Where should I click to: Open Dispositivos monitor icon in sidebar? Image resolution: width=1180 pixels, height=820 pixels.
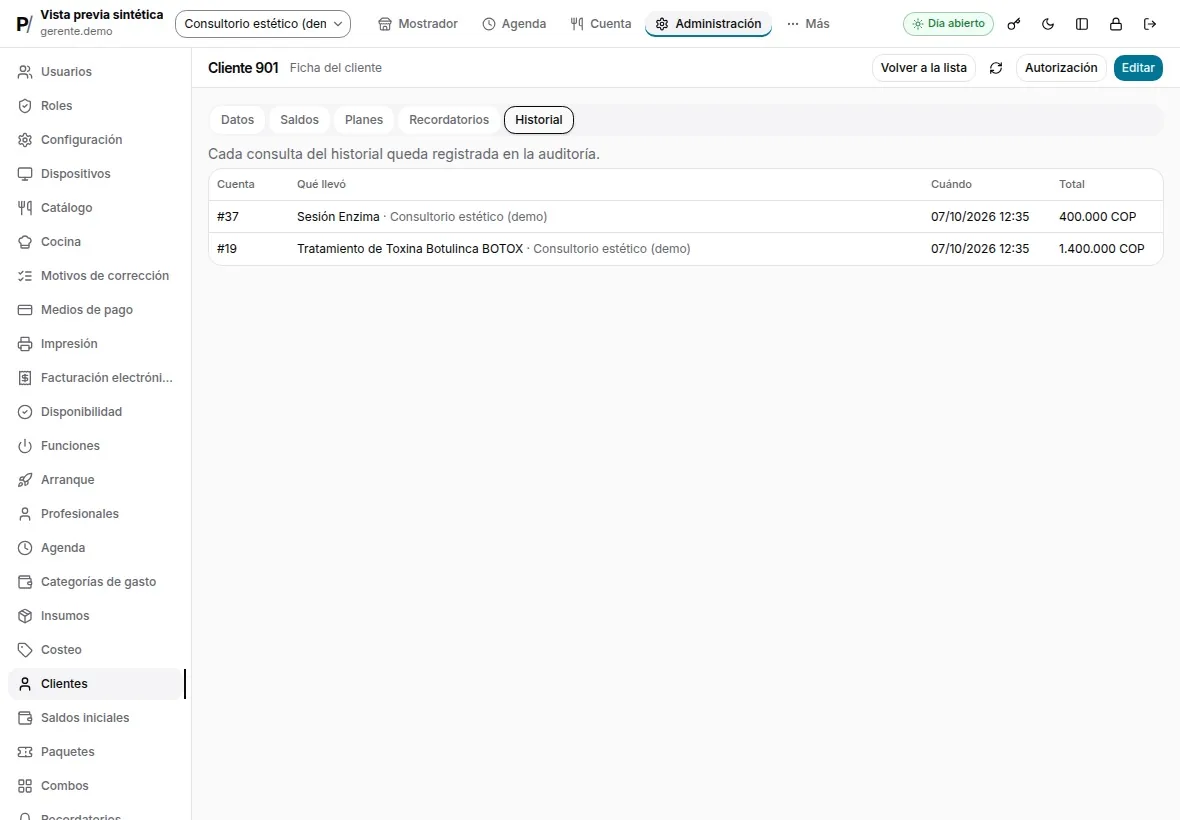click(x=25, y=174)
